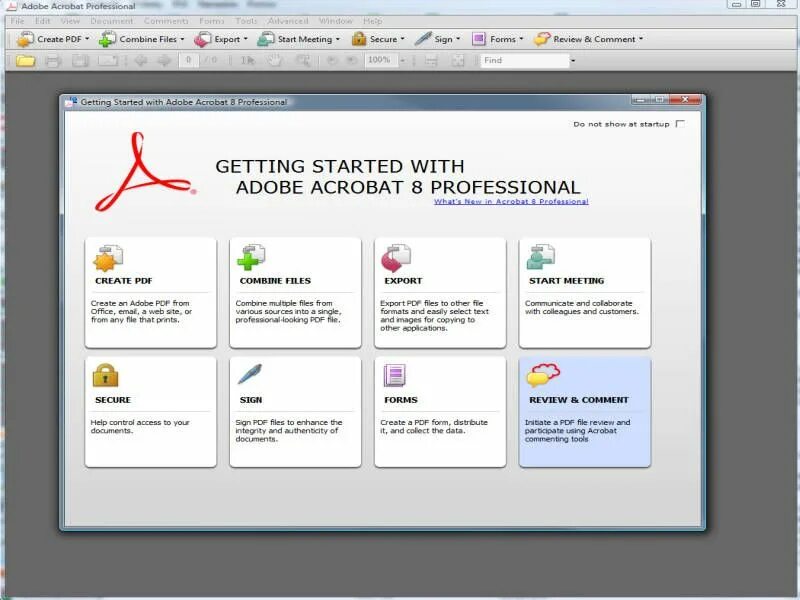Screen dimensions: 800x600
Task: Click the Review & Comment card's bubbles icon
Action: pyautogui.click(x=543, y=375)
